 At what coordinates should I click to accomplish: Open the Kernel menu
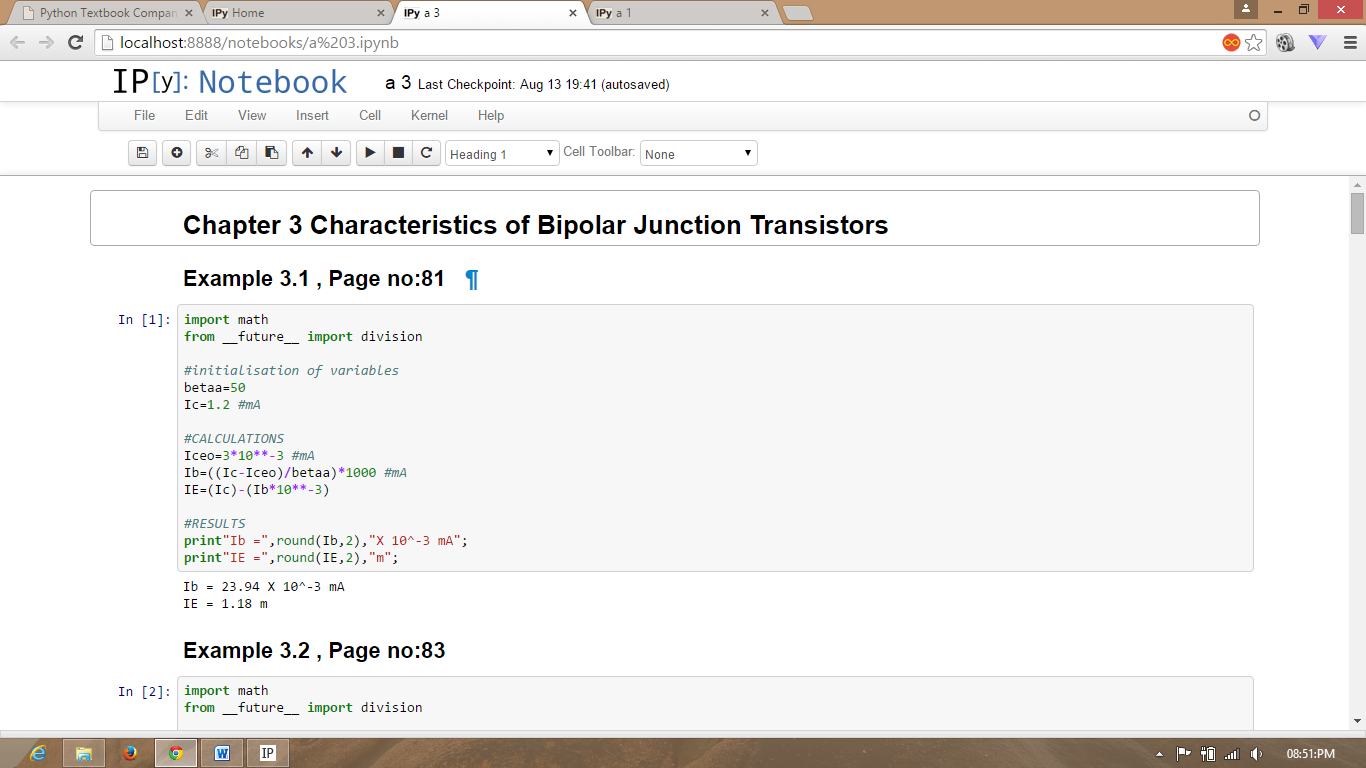click(429, 115)
